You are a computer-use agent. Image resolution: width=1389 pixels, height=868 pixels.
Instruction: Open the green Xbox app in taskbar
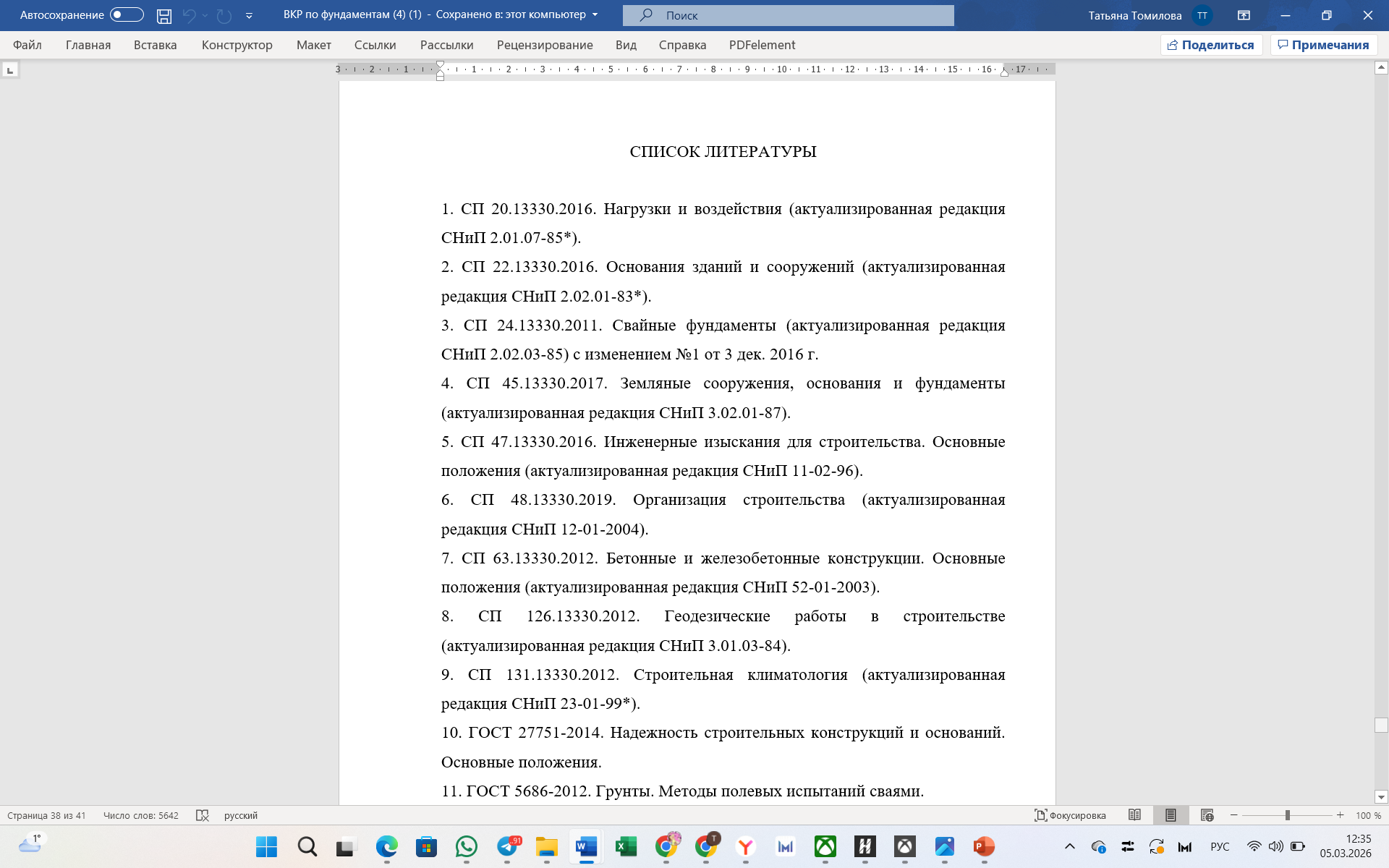[825, 846]
